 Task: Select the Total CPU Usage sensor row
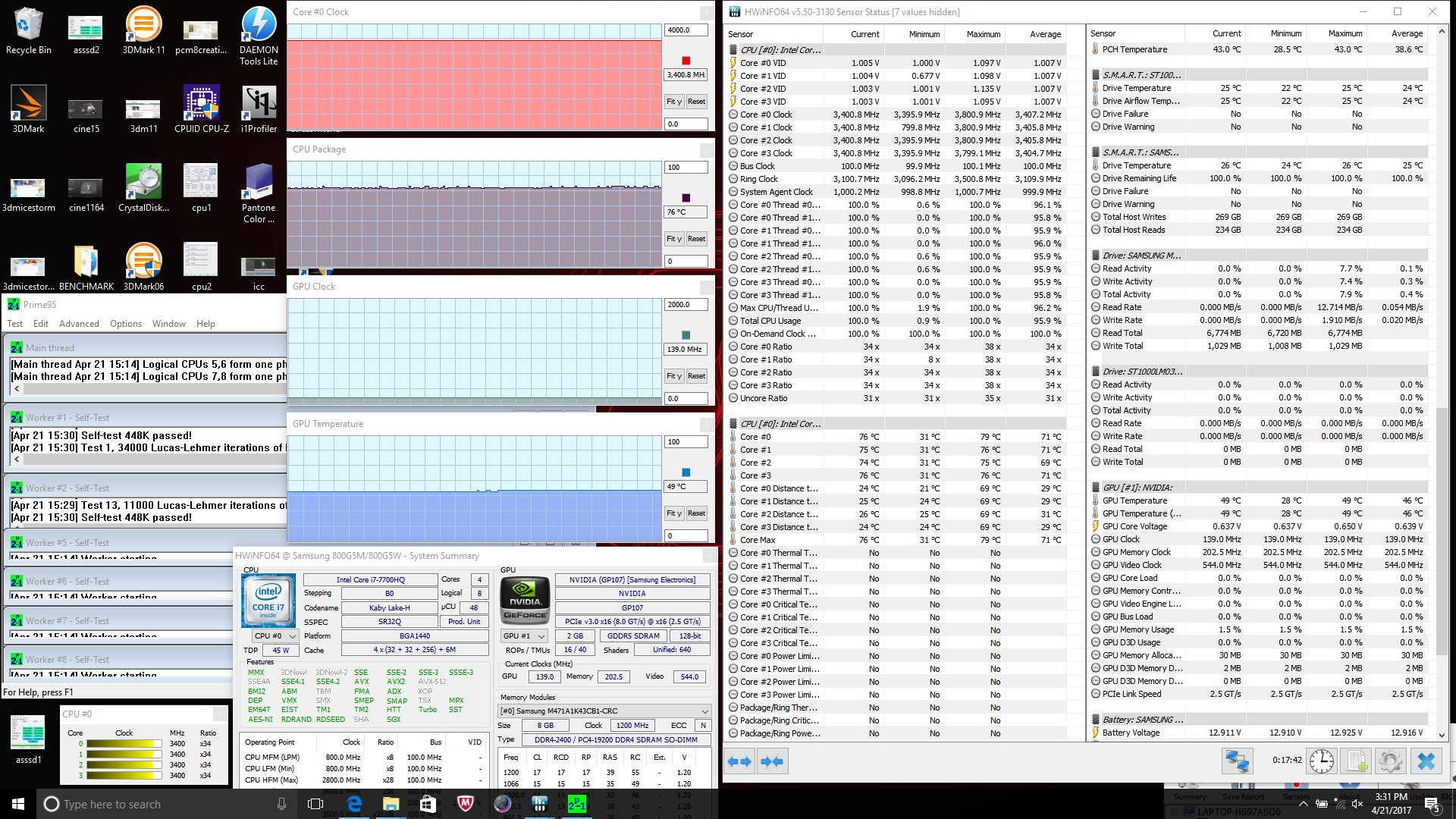[896, 321]
